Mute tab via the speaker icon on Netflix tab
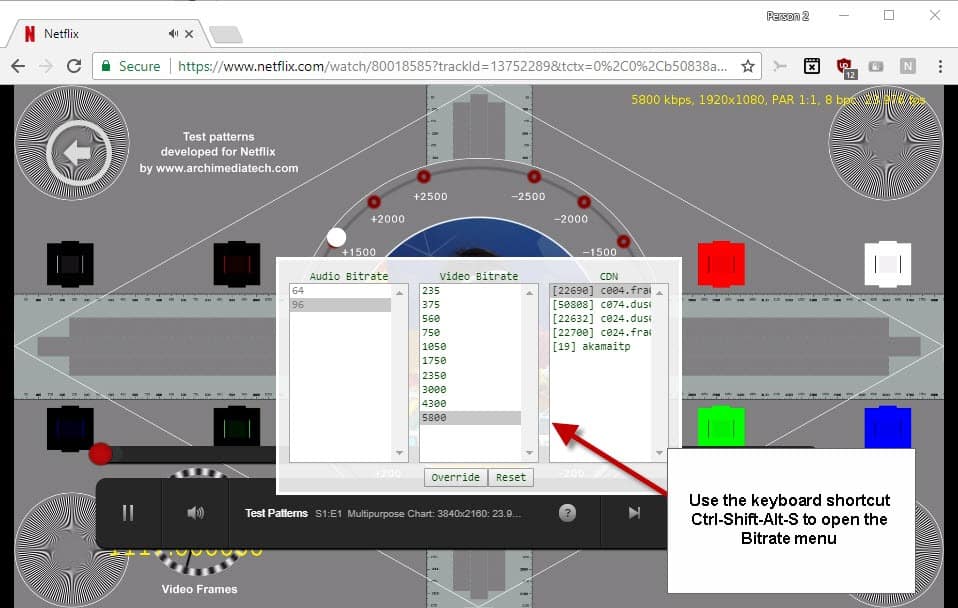Viewport: 958px width, 608px height. (174, 34)
